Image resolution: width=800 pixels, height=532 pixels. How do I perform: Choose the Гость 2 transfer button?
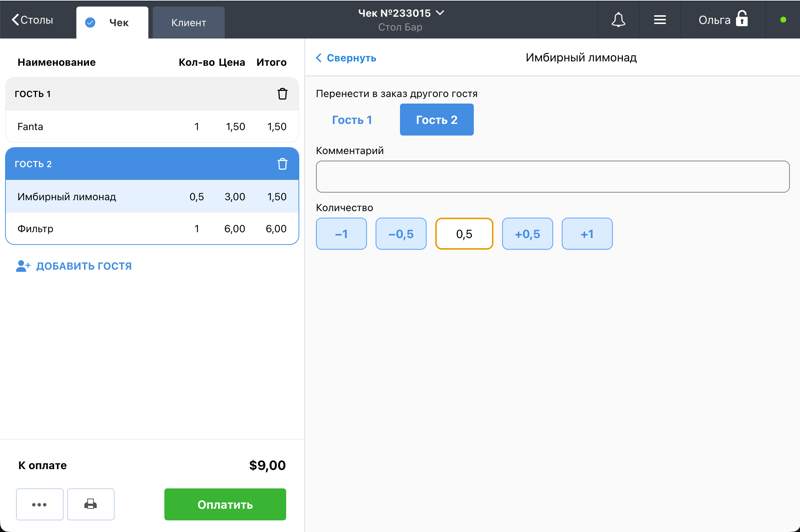437,120
